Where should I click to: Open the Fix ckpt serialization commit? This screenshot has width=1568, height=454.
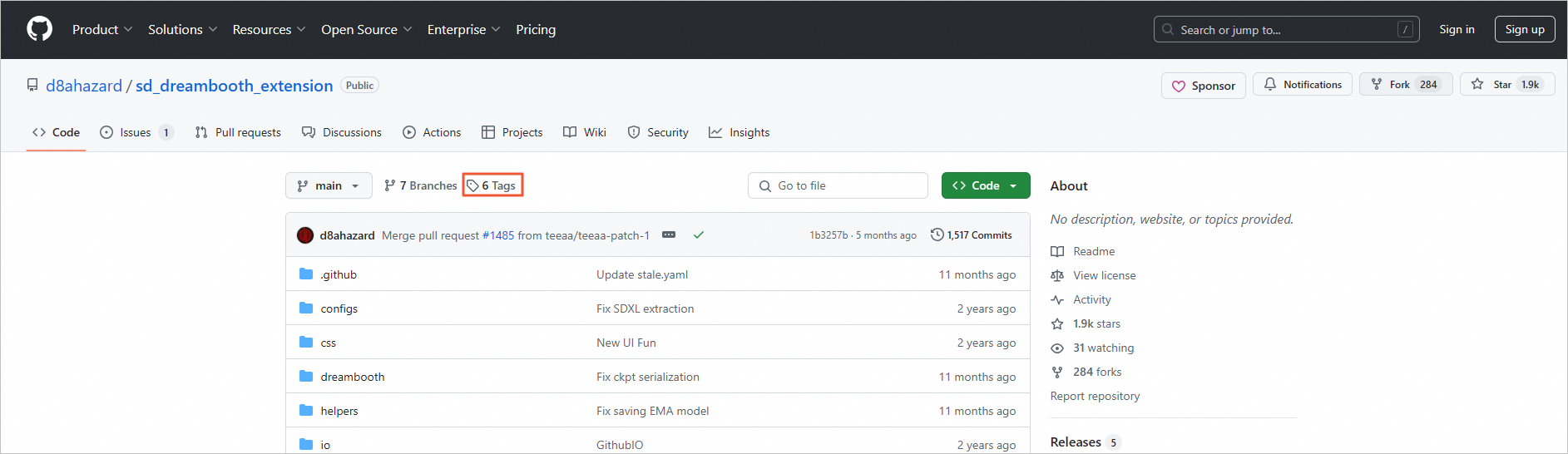(x=648, y=377)
